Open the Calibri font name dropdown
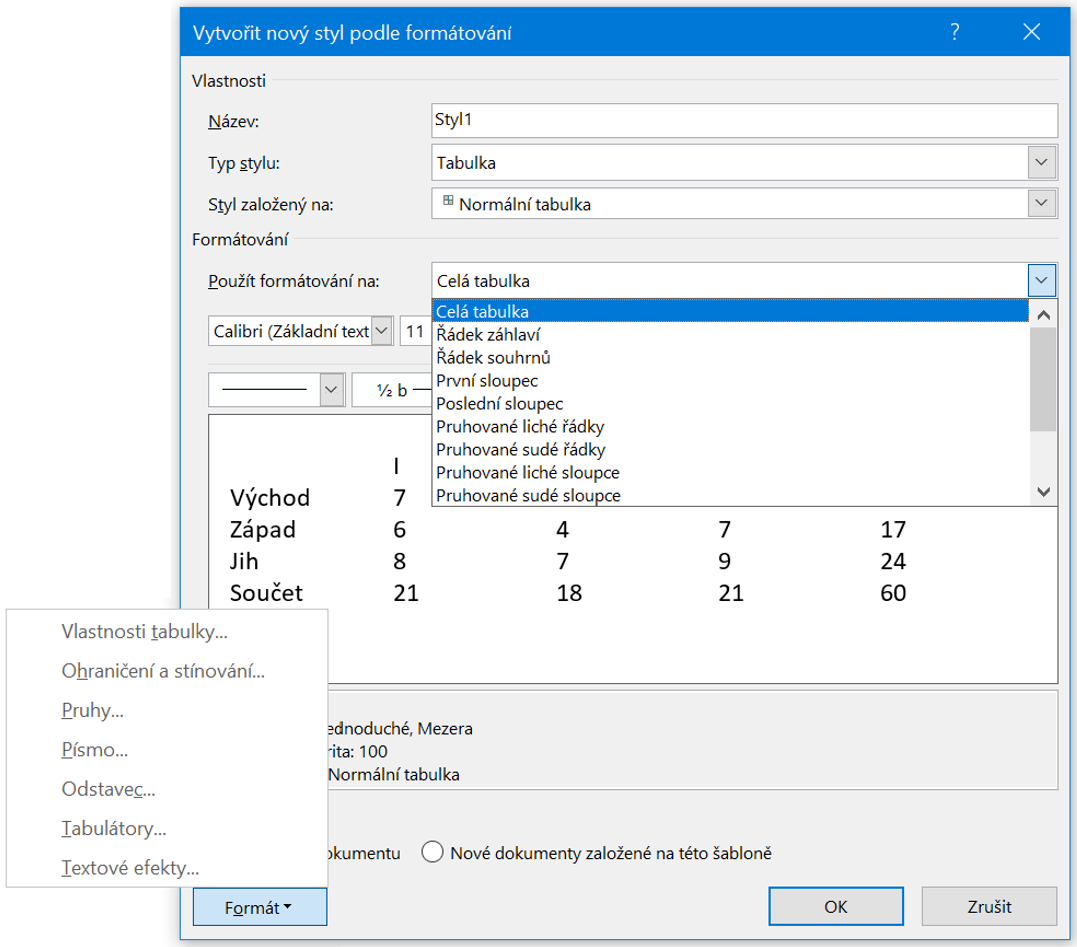Image resolution: width=1077 pixels, height=947 pixels. point(381,332)
